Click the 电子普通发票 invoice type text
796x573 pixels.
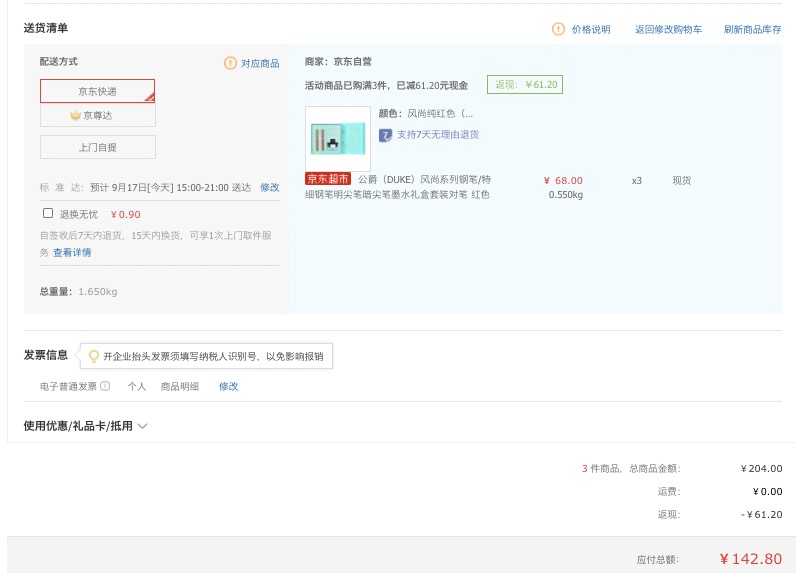tap(69, 386)
